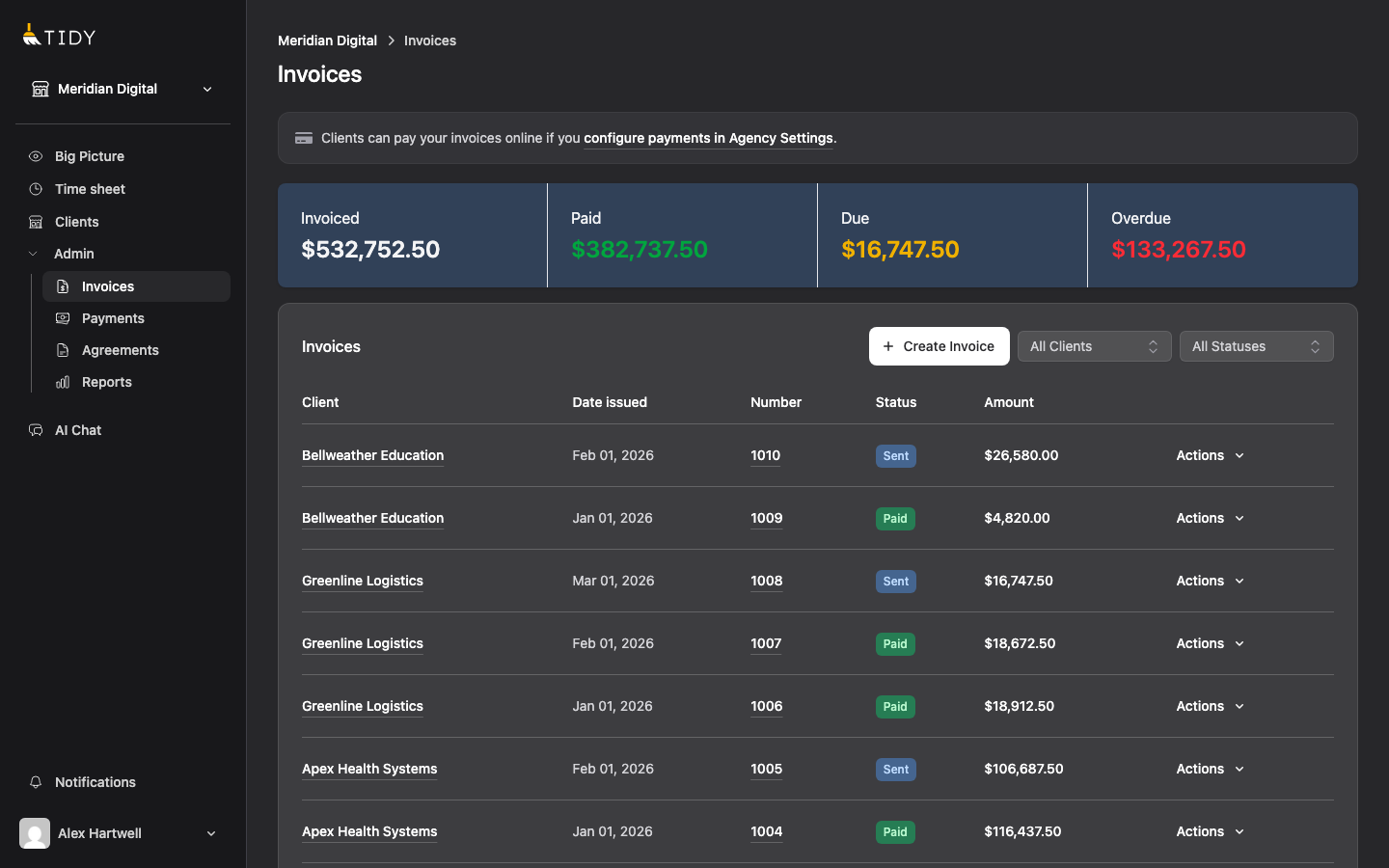Open AI Chat via the speech bubble icon
The image size is (1389, 868).
[x=35, y=430]
